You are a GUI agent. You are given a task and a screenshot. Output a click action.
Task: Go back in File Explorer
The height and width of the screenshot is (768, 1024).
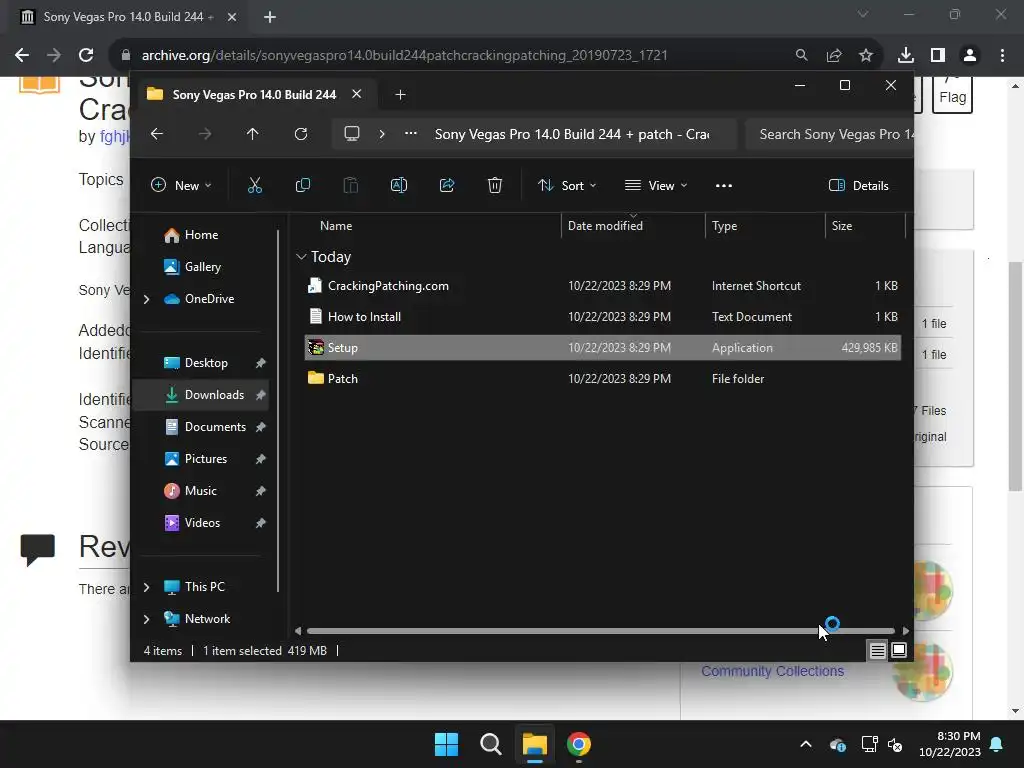click(x=157, y=134)
